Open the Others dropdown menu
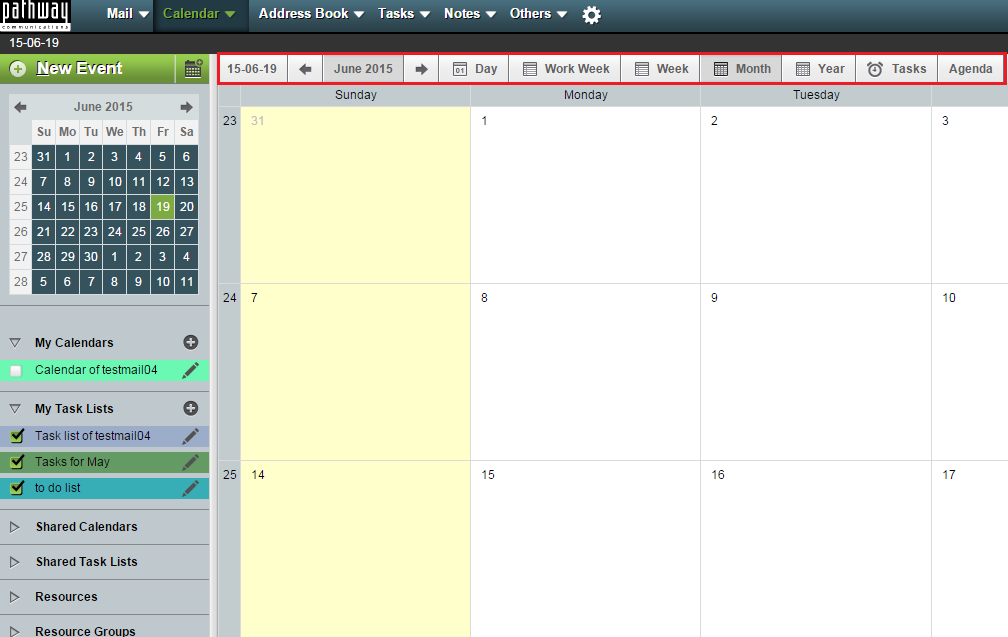1008x637 pixels. pyautogui.click(x=536, y=15)
